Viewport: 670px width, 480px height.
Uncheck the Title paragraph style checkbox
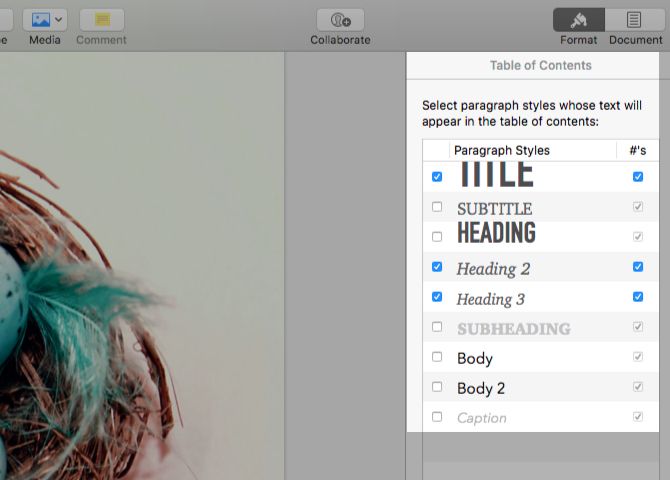[x=437, y=177]
